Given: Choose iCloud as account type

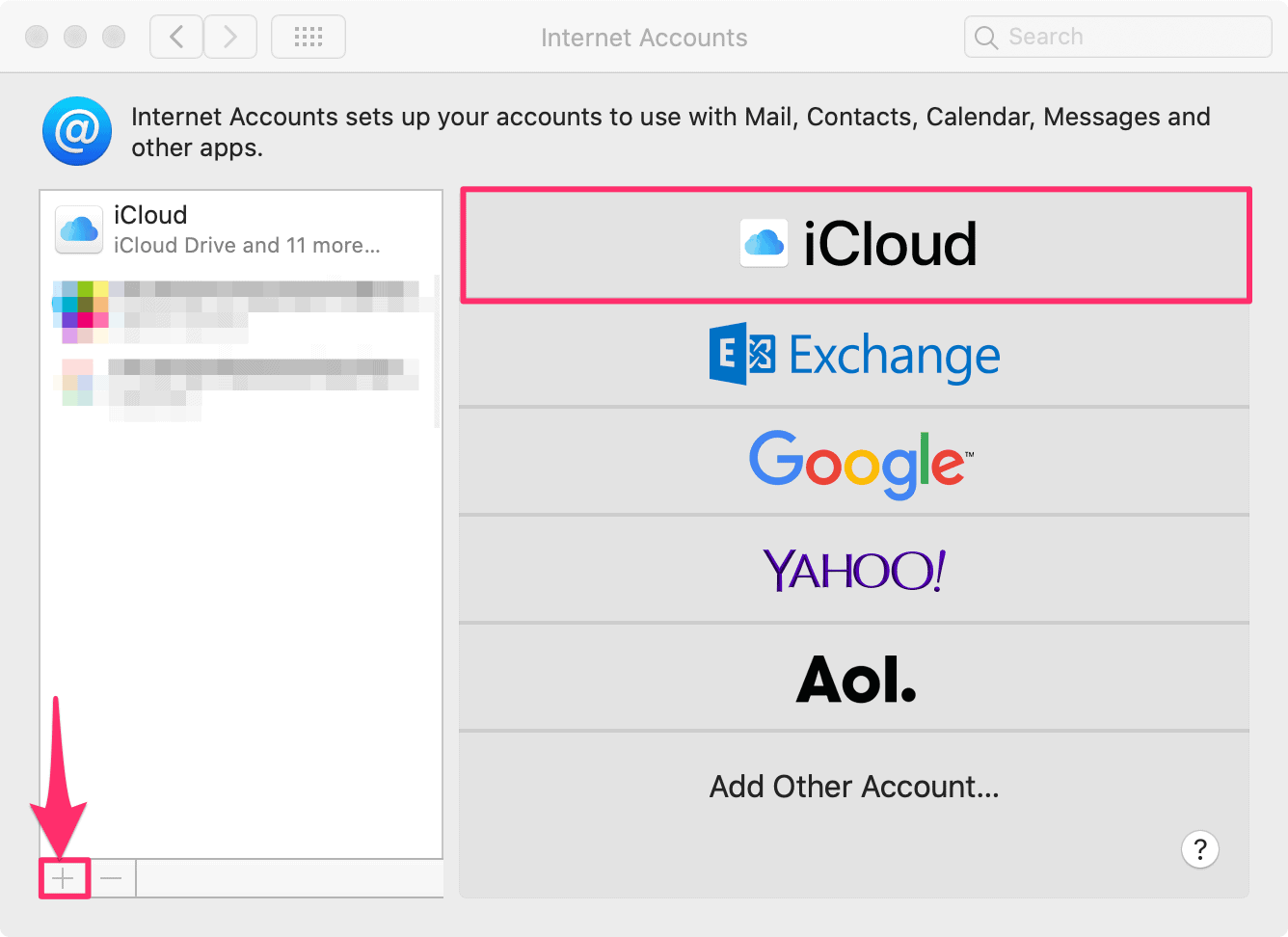Looking at the screenshot, I should click(856, 245).
